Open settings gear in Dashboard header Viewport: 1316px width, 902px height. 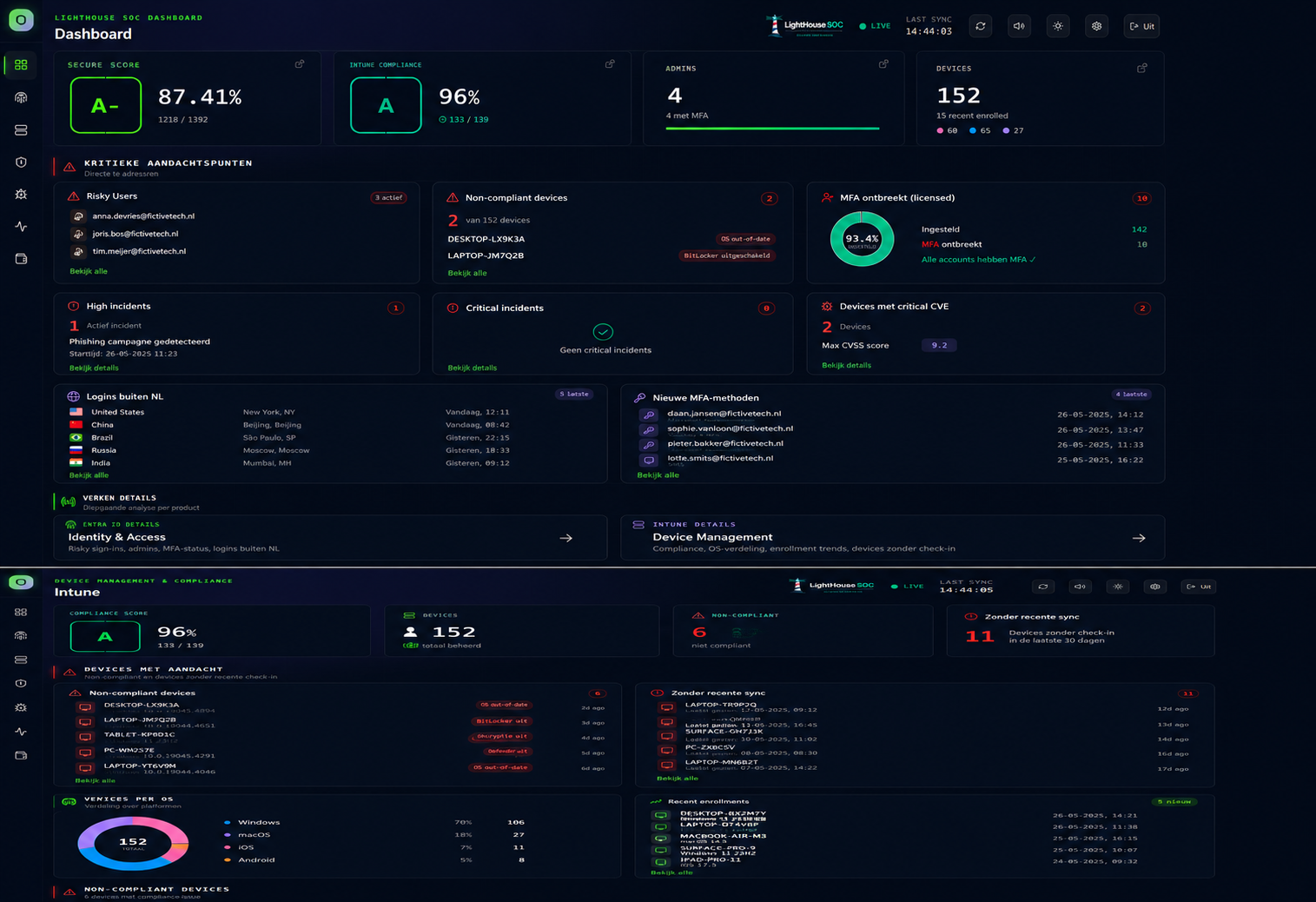1097,26
